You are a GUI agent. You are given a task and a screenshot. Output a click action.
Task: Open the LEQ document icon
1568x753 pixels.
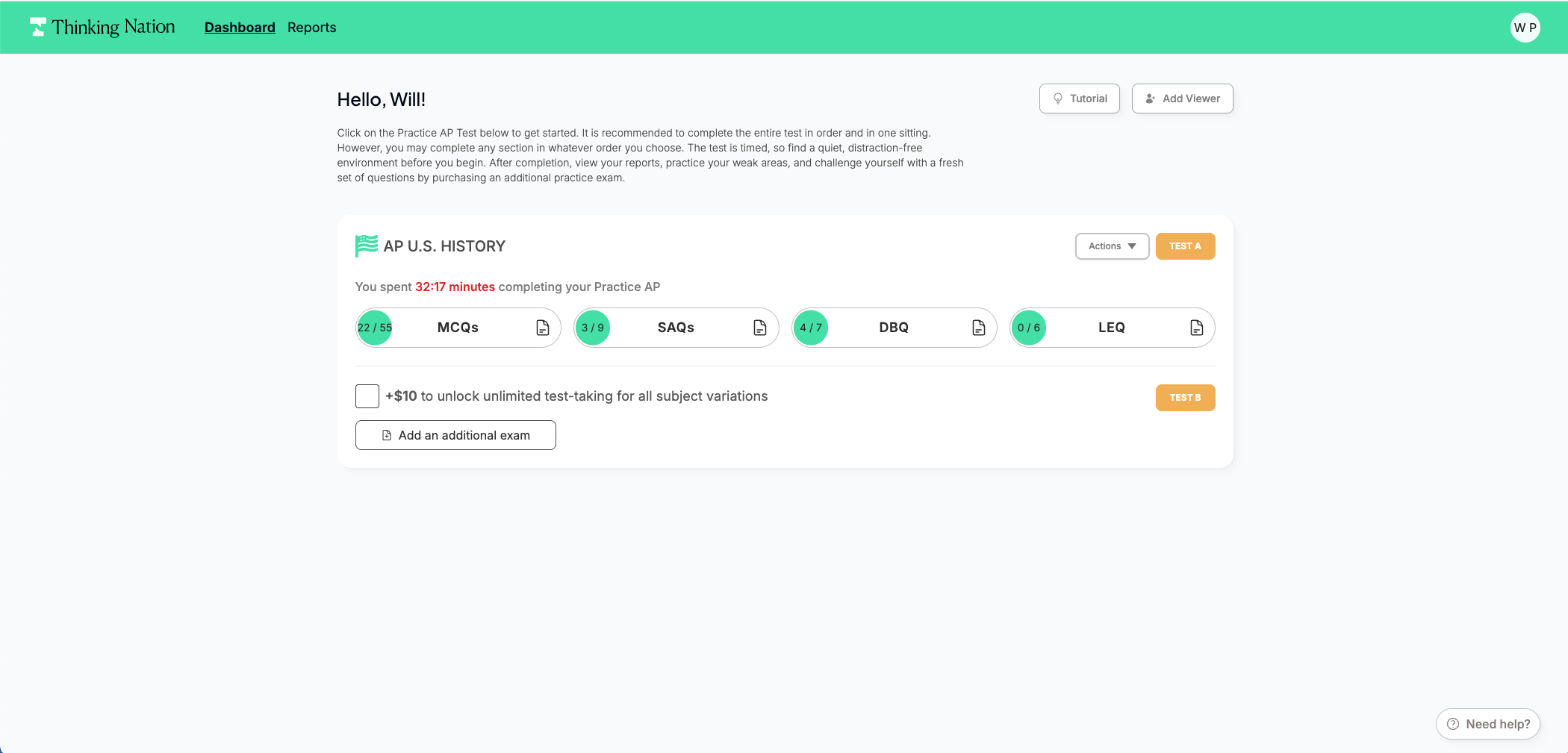click(1196, 328)
